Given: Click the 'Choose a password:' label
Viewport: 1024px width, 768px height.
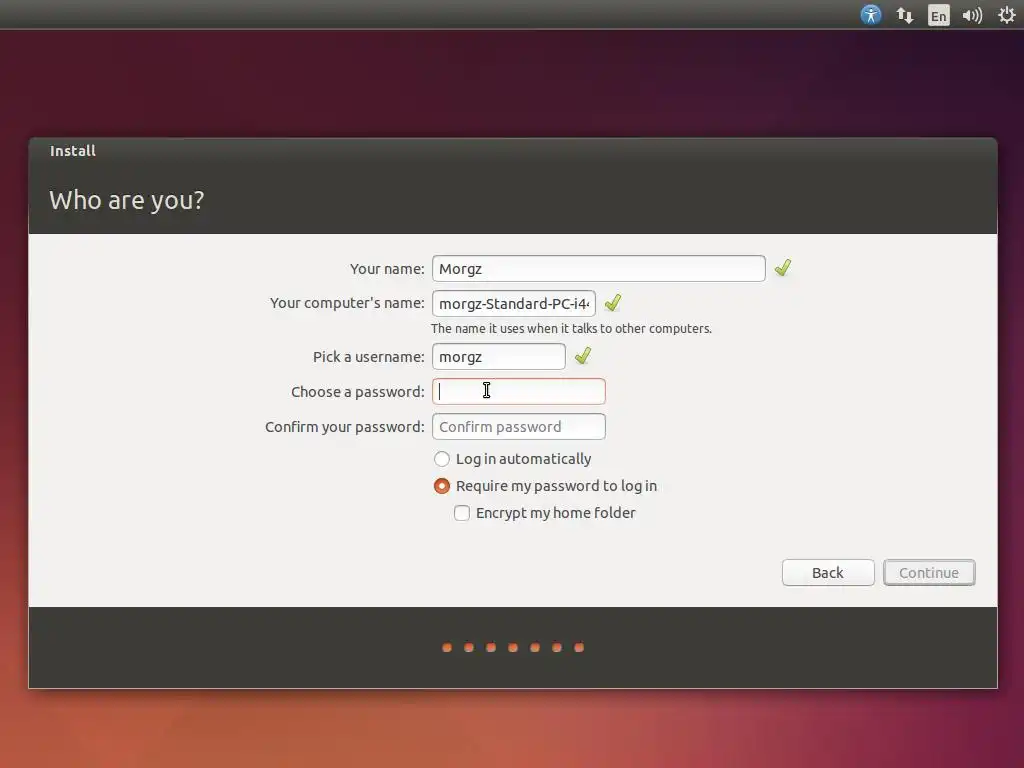Looking at the screenshot, I should pyautogui.click(x=358, y=392).
